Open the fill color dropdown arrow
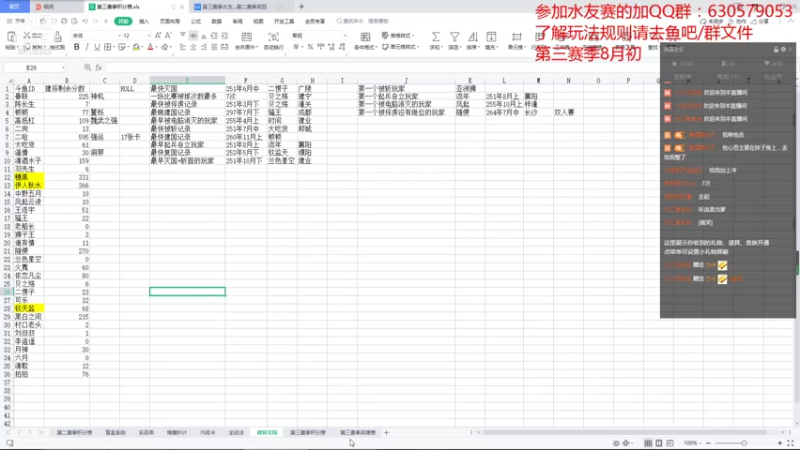The width and height of the screenshot is (800, 450). 142,47
